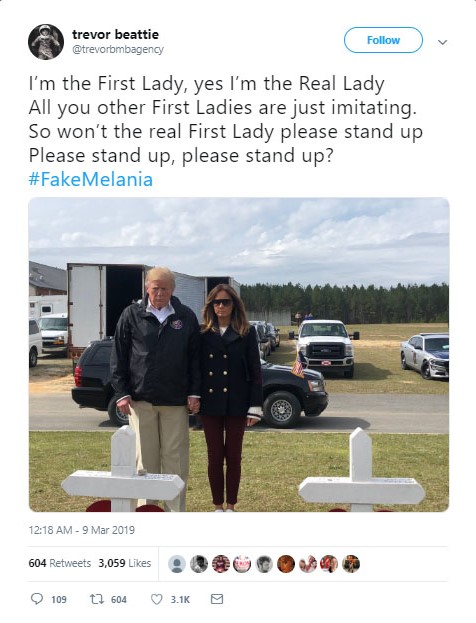This screenshot has width=476, height=623.
Task: Open direct message envelope icon
Action: pyautogui.click(x=217, y=599)
